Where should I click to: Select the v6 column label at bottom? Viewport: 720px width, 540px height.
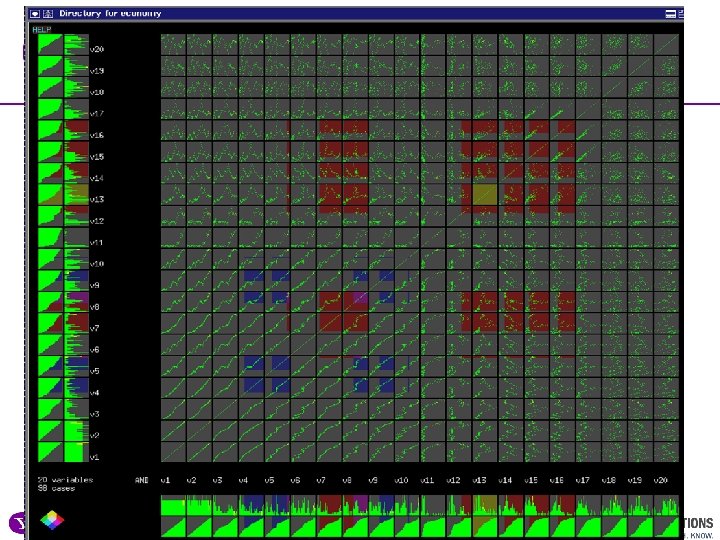click(295, 480)
